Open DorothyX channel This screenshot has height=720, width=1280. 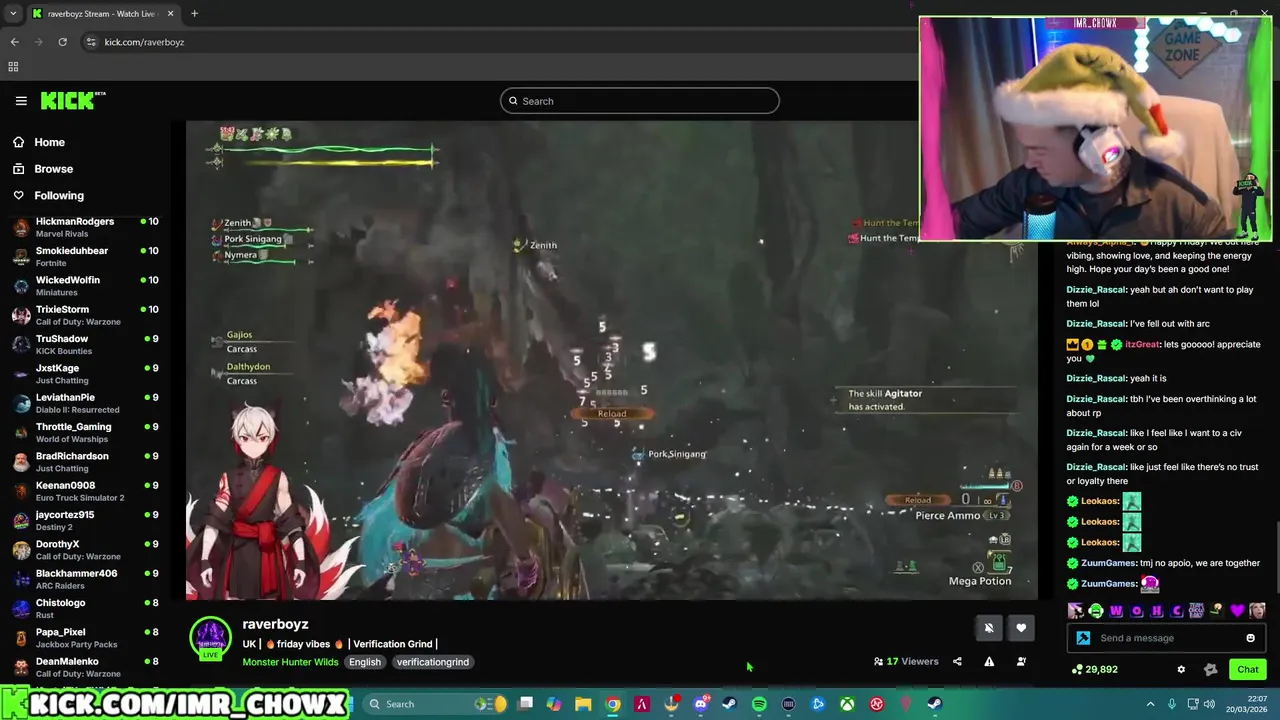(85, 550)
